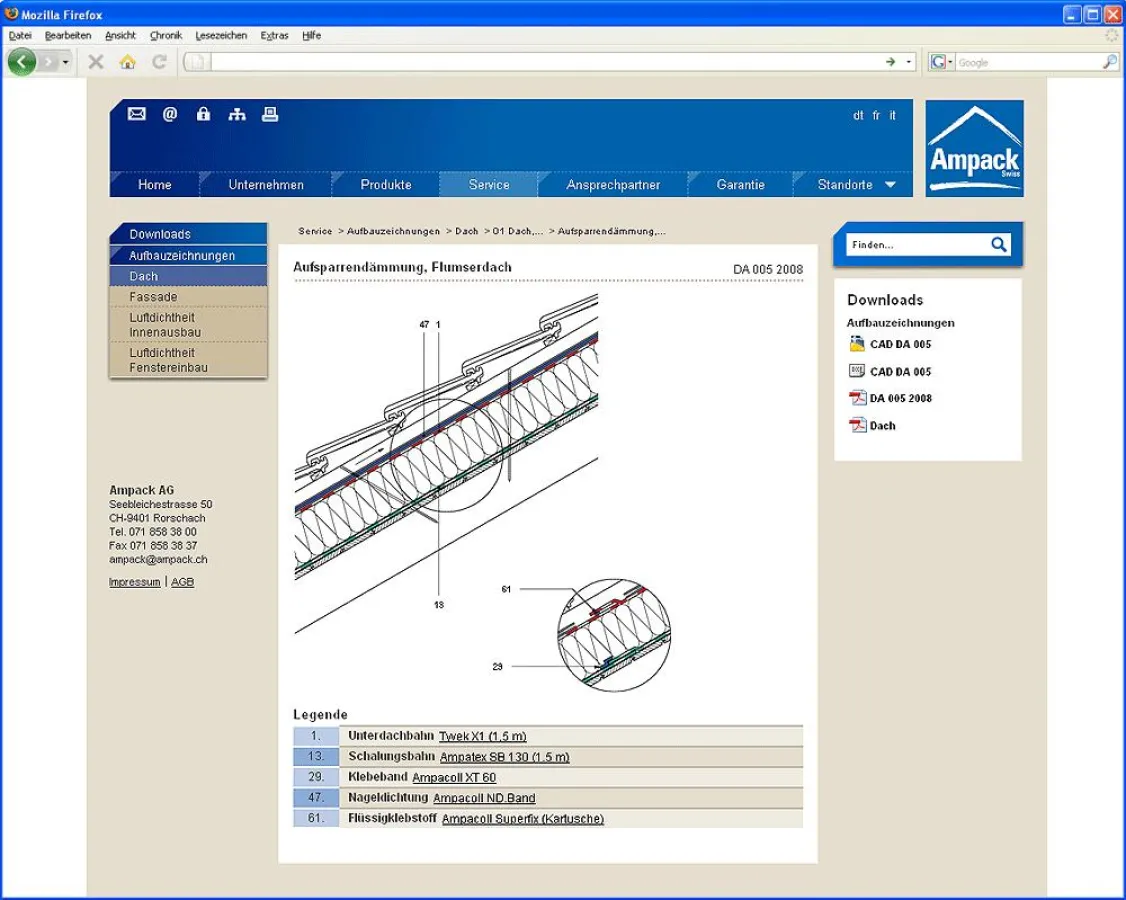
Task: Reload the page in Firefox
Action: pyautogui.click(x=158, y=61)
